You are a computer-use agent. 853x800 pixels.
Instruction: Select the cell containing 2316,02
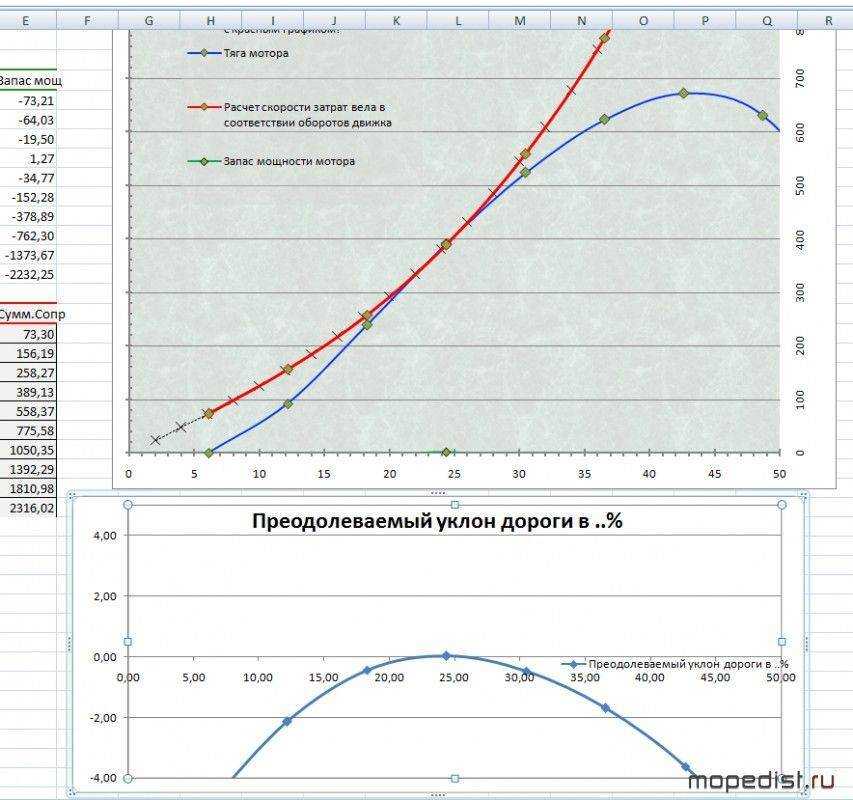coord(28,508)
